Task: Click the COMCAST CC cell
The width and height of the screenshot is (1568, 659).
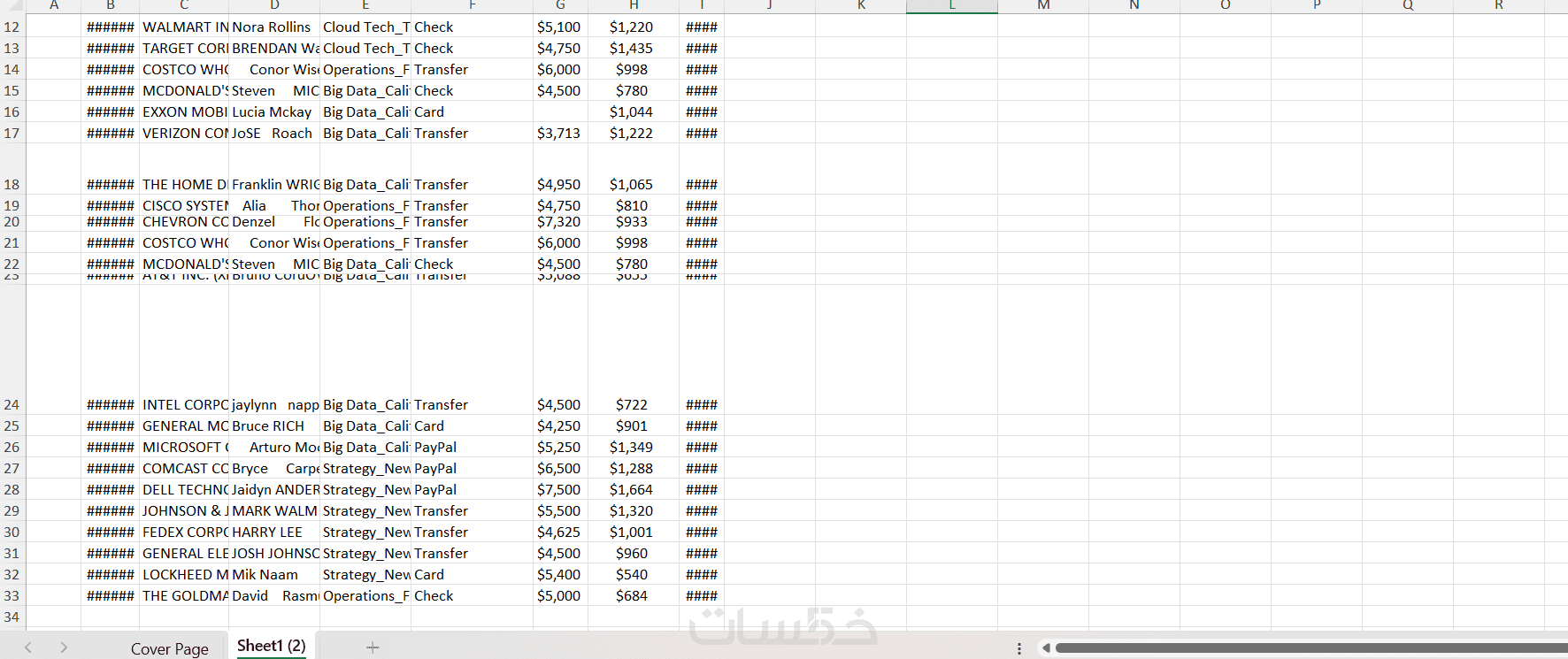Action: [184, 468]
